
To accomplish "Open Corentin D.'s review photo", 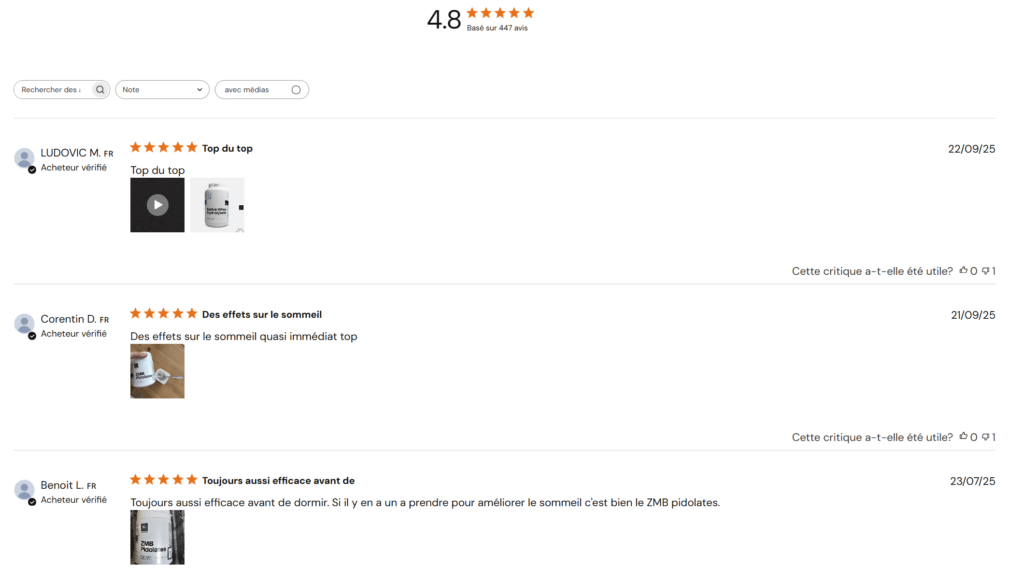I will (157, 371).
